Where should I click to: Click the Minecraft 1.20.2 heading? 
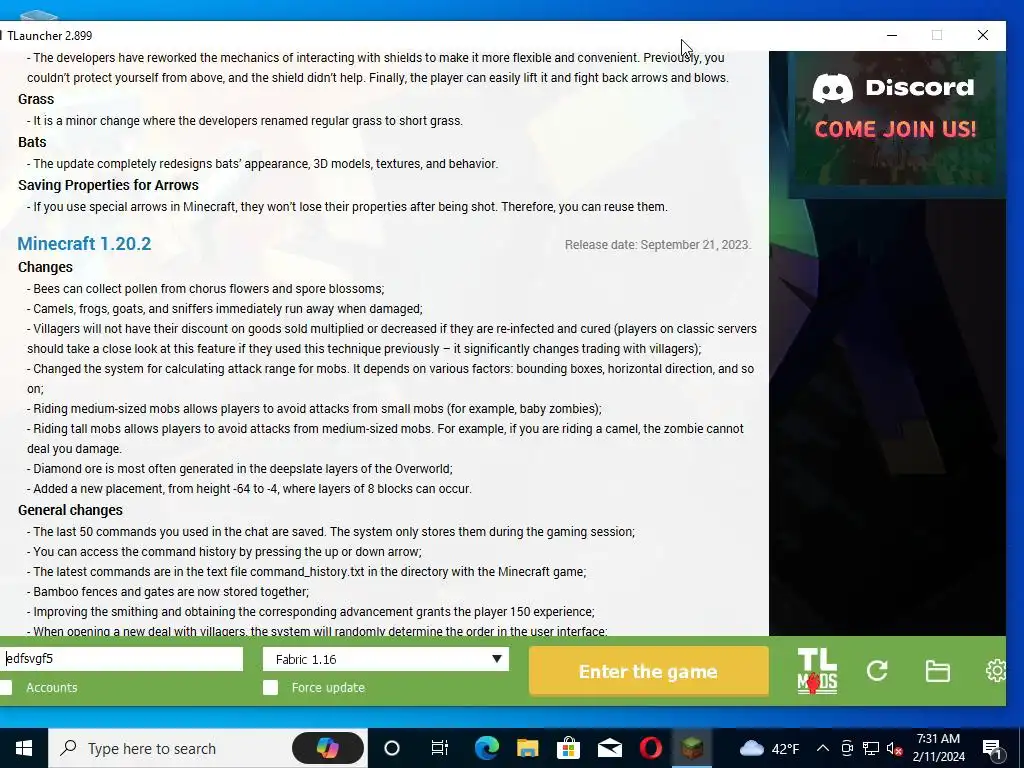point(84,244)
